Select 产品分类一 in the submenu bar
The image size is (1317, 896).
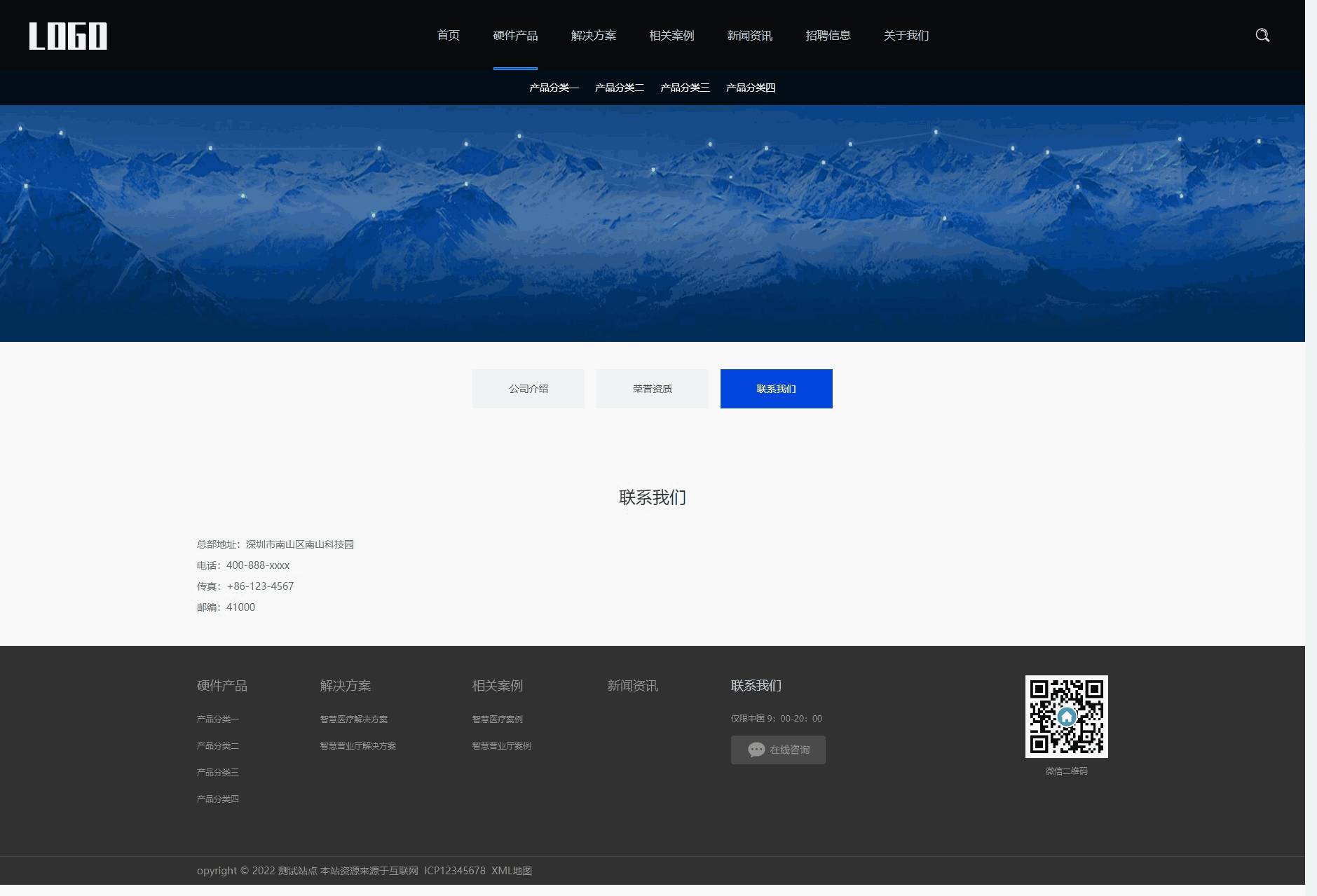[x=554, y=88]
